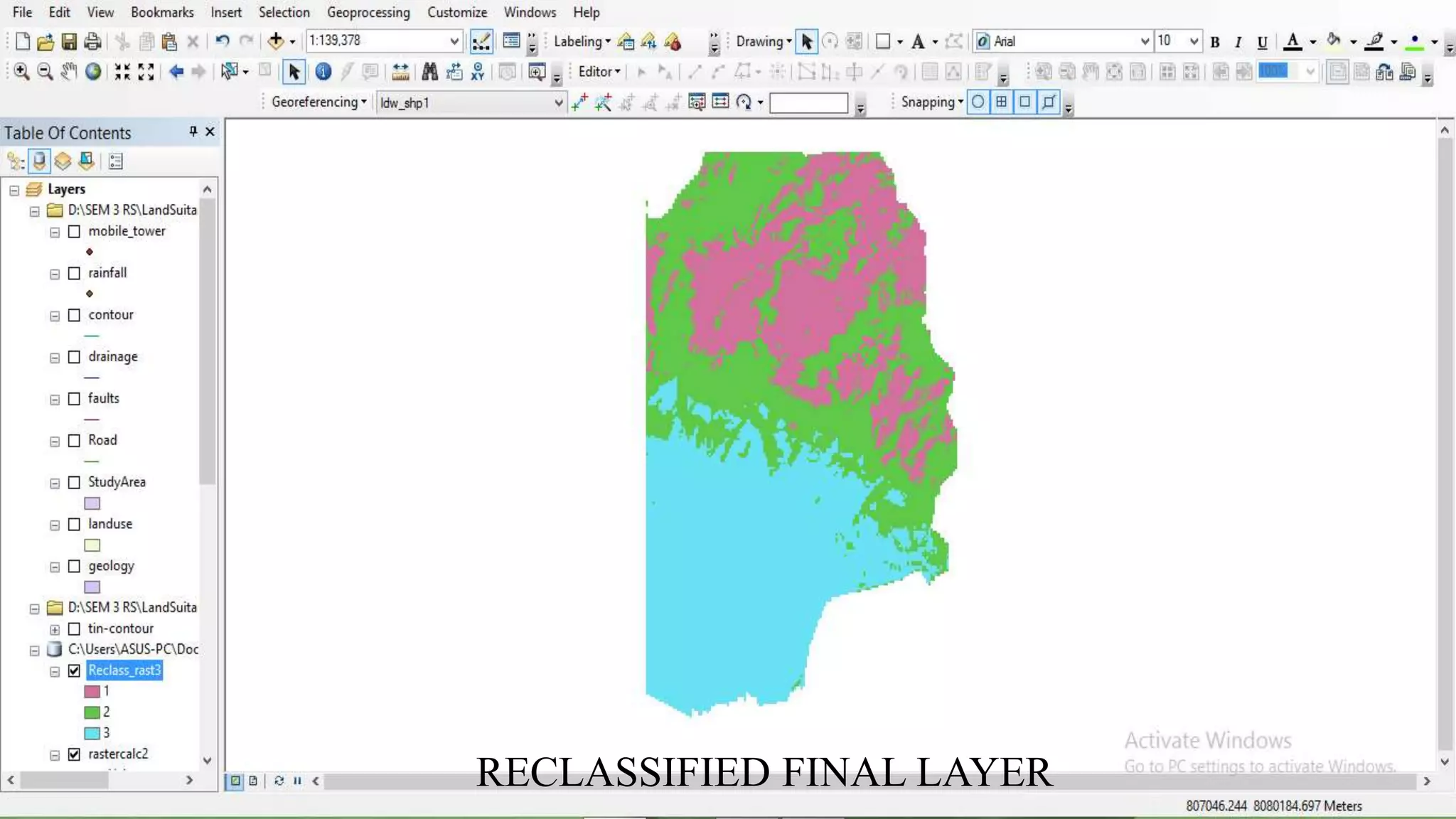Open the Drawing menu button
Screen dimensions: 1456x819
coord(764,41)
